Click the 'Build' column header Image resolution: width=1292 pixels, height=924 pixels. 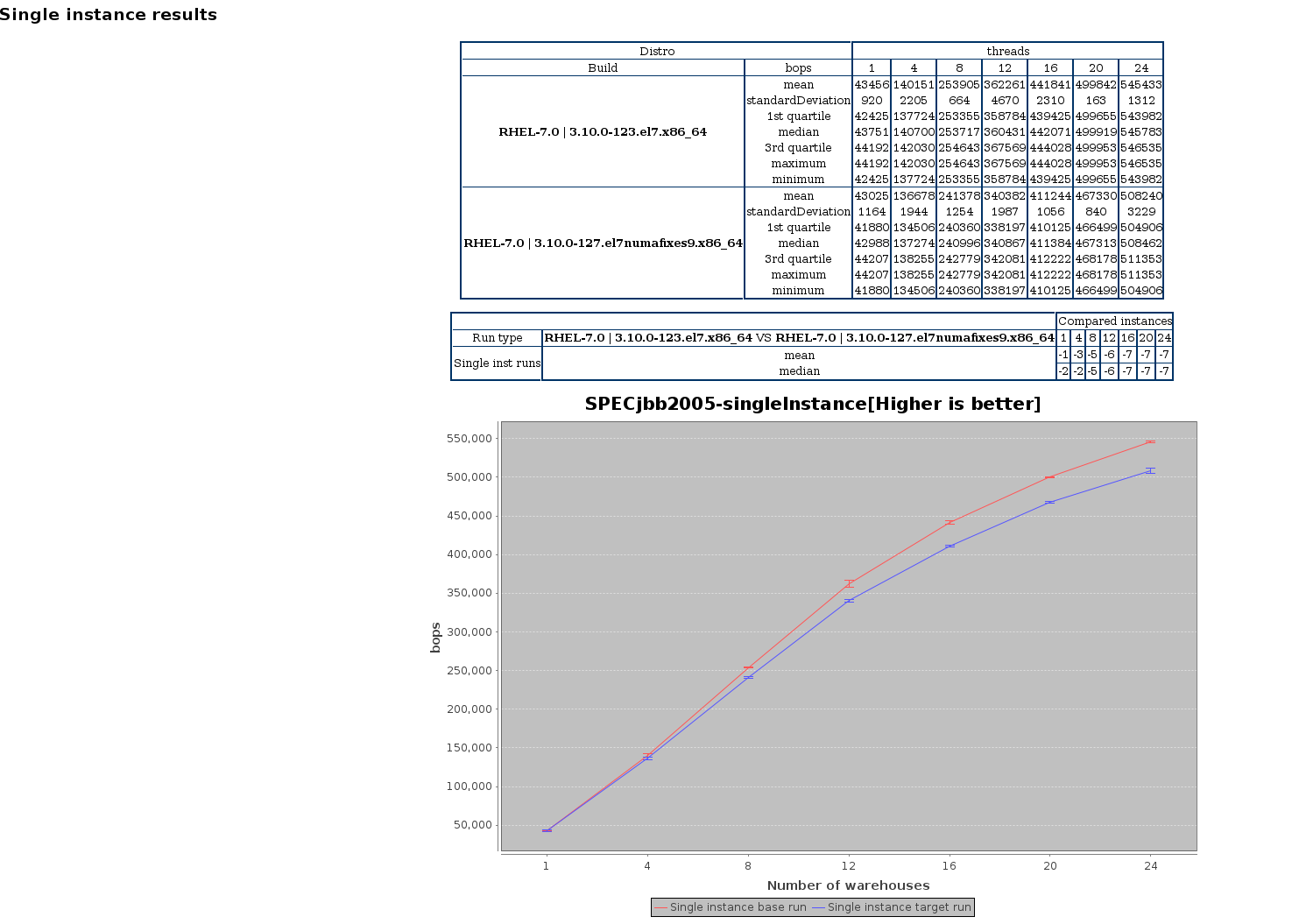click(x=603, y=68)
